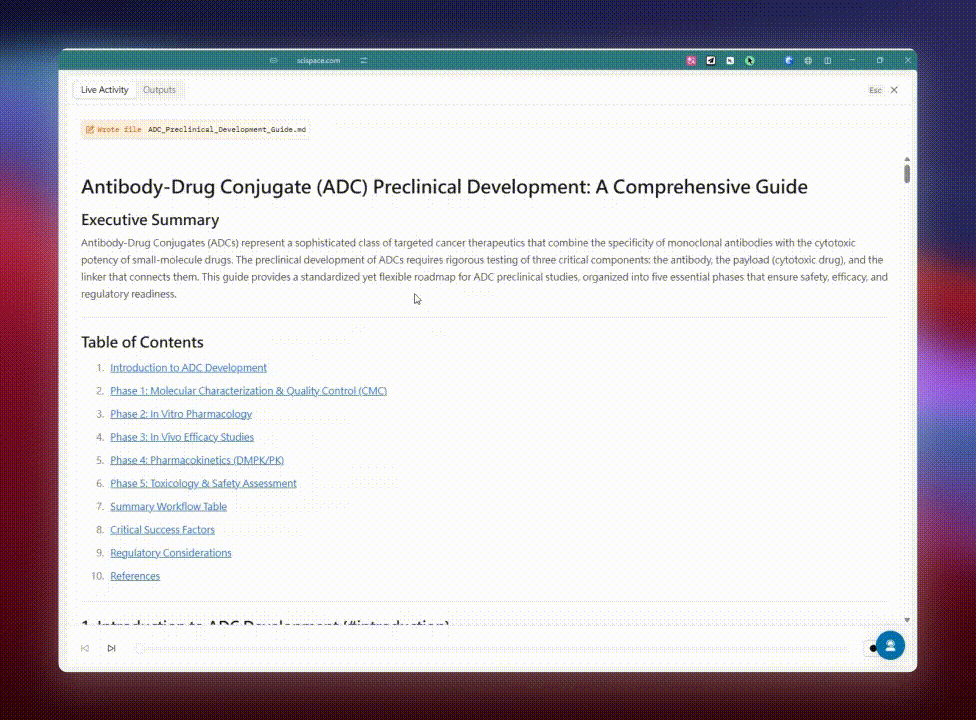Follow Phase 4: Pharmacokinetics (DMPK/PK) link
The image size is (976, 720).
click(197, 460)
